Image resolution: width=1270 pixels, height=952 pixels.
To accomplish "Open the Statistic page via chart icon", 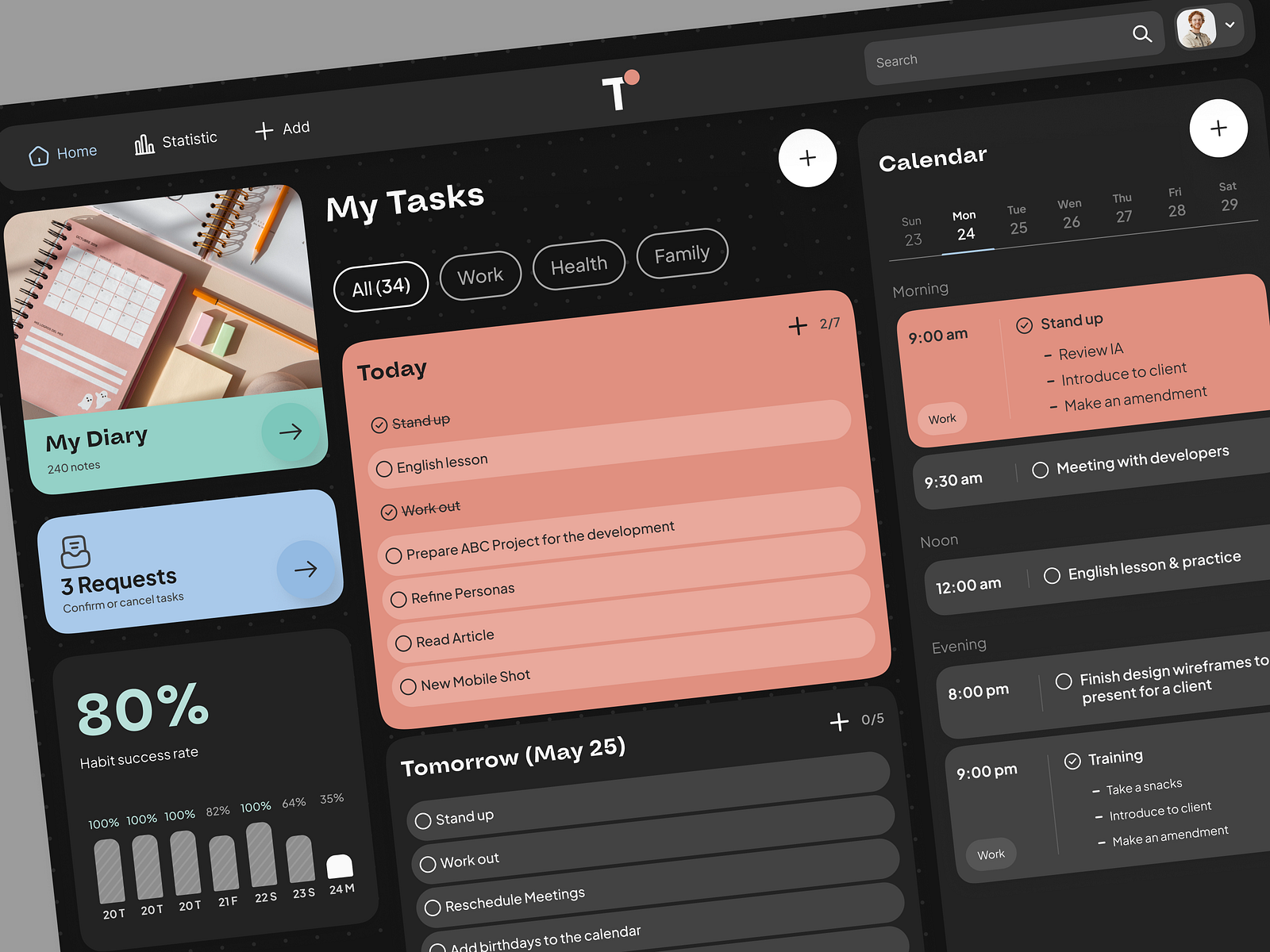I will point(144,141).
